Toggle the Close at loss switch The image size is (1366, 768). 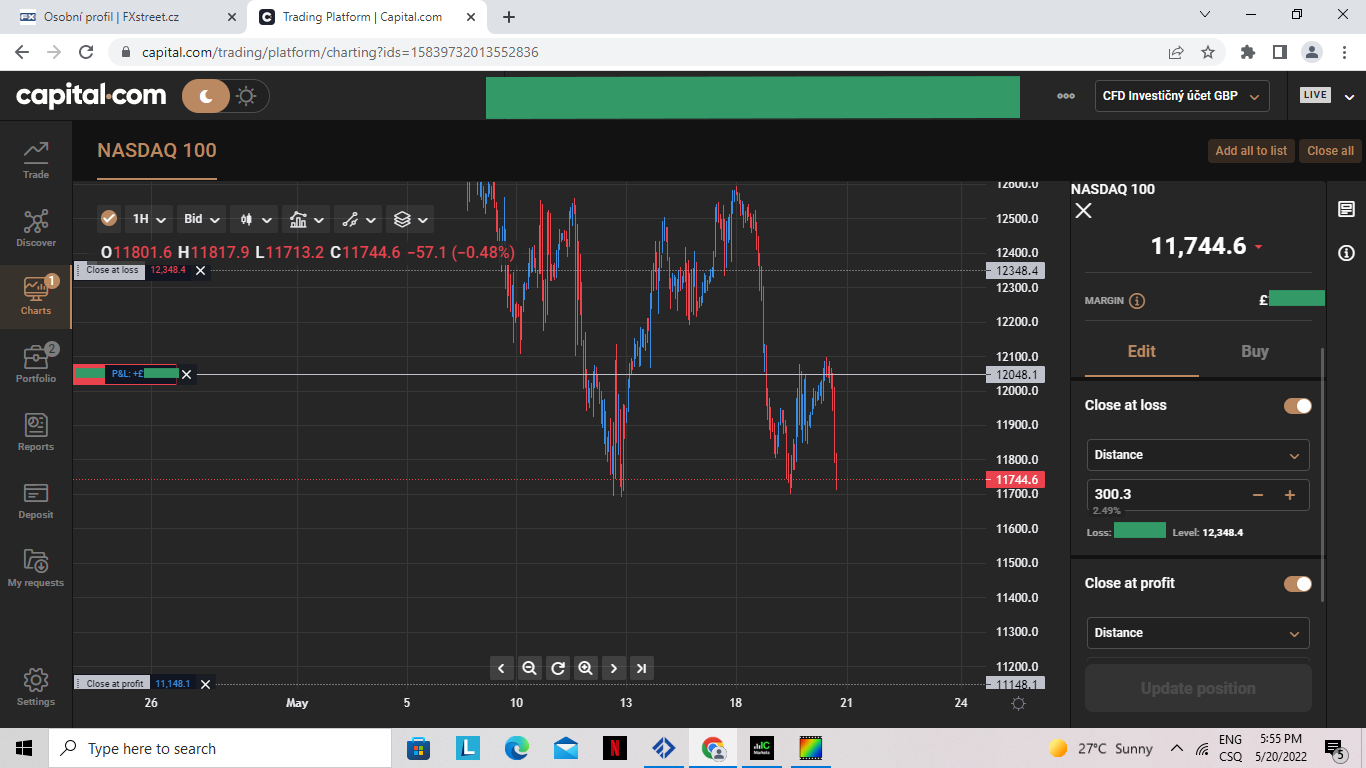pos(1298,405)
